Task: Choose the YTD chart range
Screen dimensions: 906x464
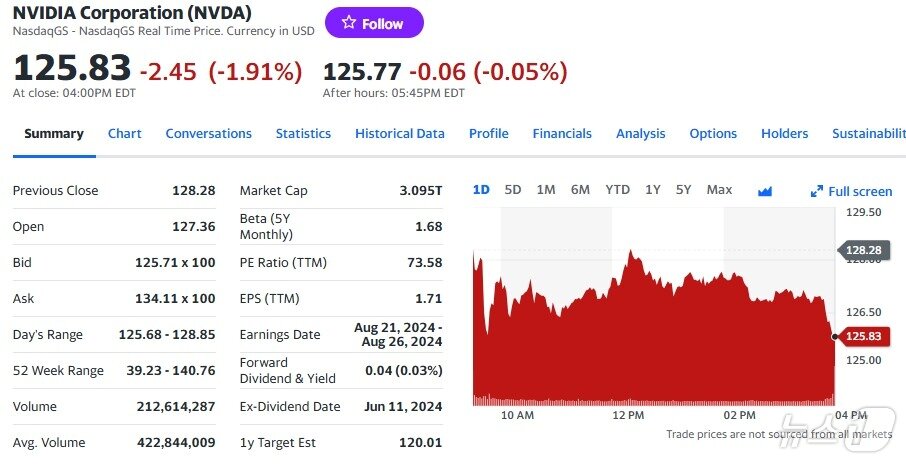Action: pos(618,190)
